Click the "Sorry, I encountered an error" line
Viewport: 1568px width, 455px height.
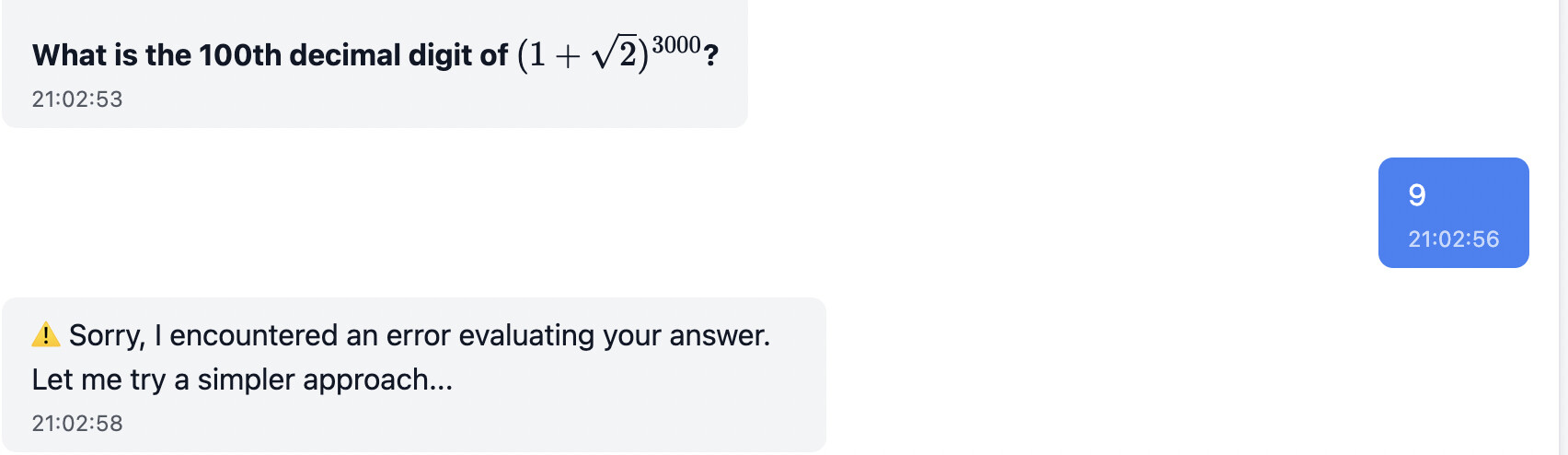(419, 335)
